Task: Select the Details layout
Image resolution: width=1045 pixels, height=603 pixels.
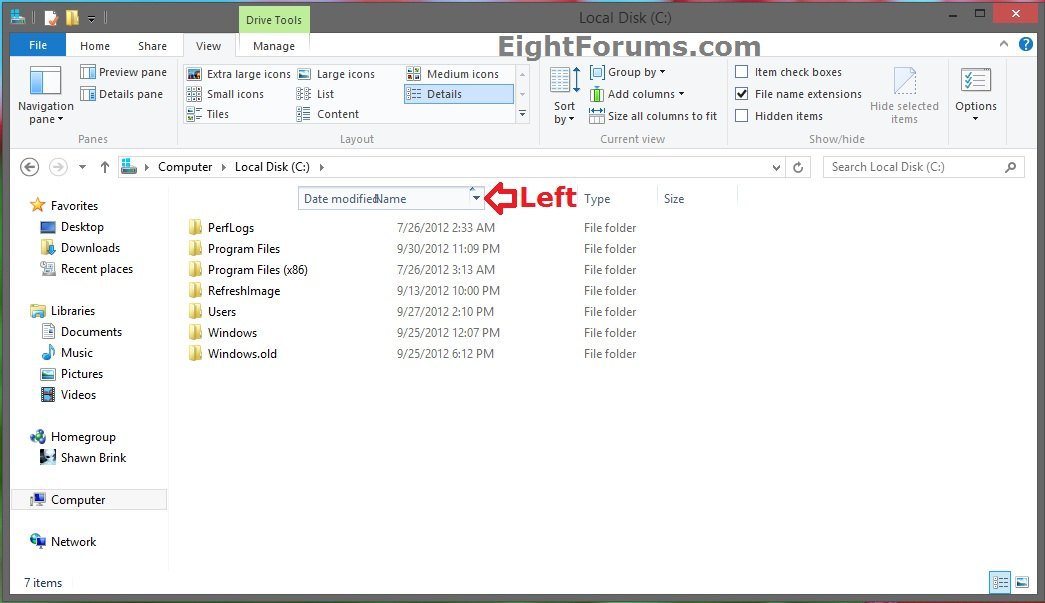Action: tap(459, 94)
